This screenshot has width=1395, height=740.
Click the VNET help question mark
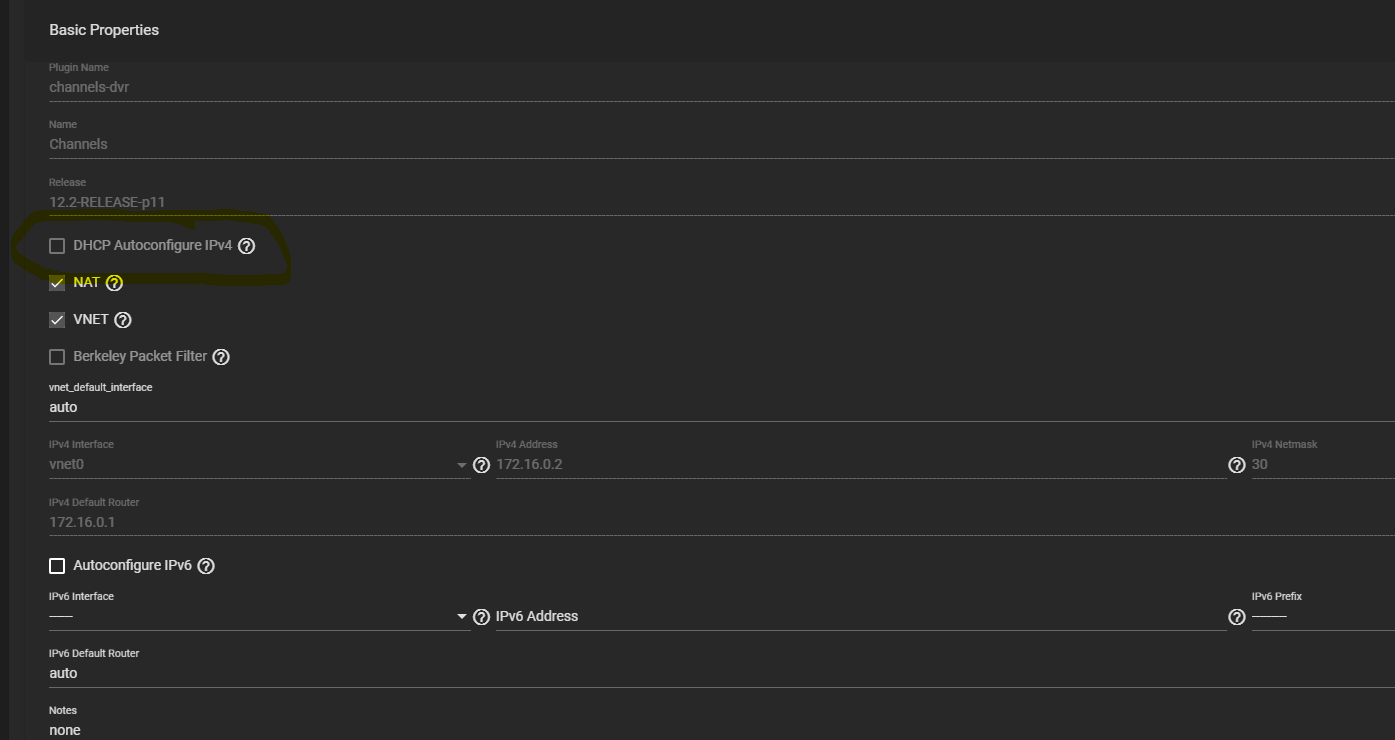coord(123,320)
